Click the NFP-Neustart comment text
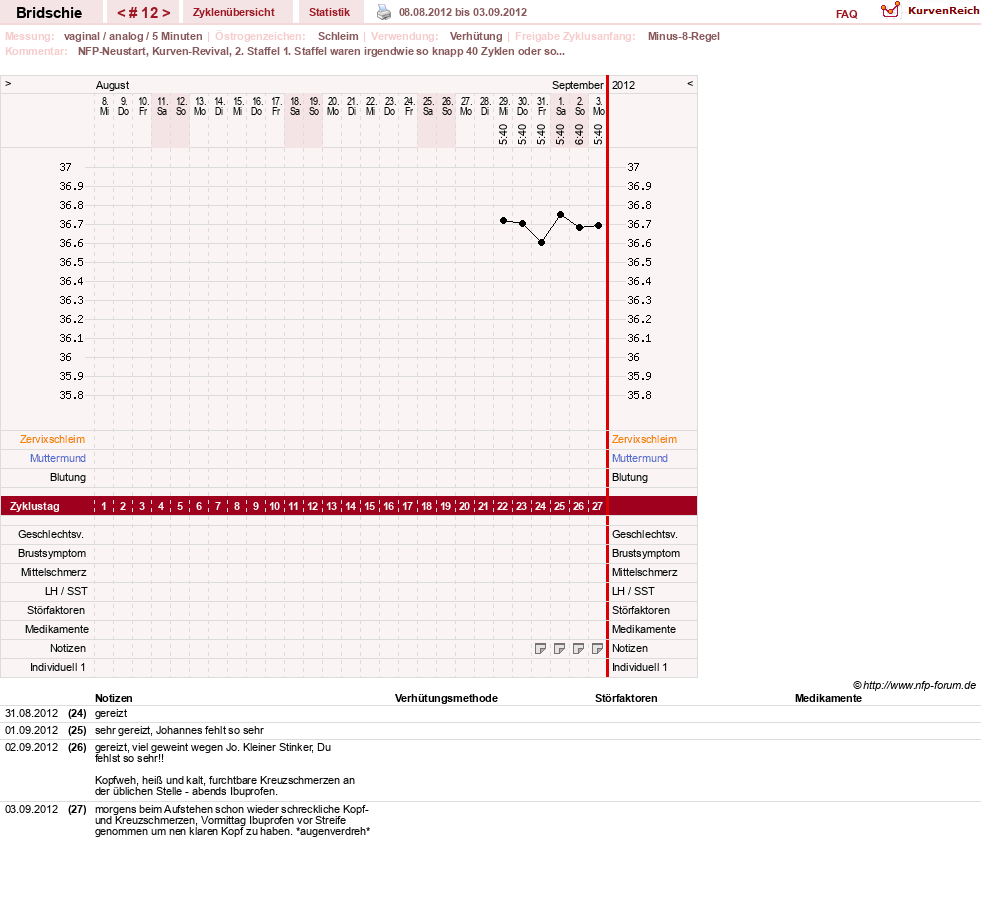981x923 pixels. (x=322, y=51)
